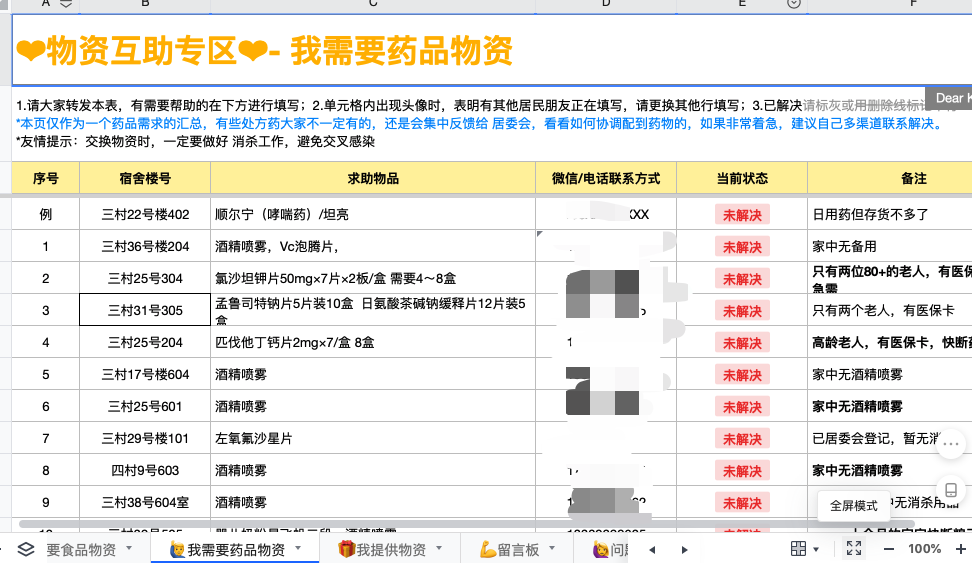Click the zoom in plus icon

point(961,549)
